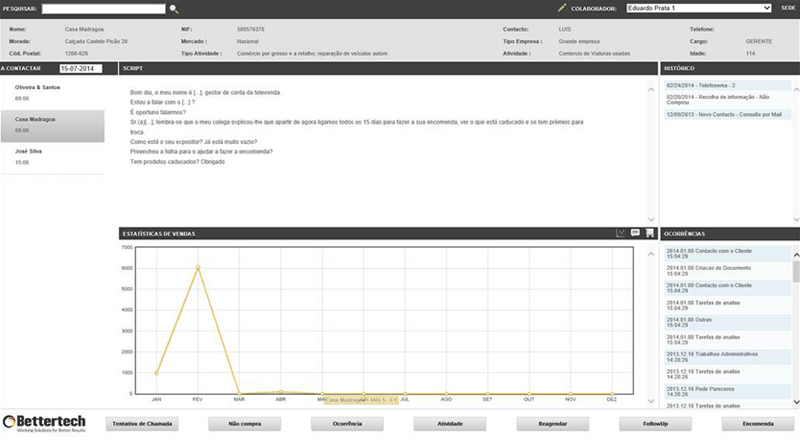Click the Não compra button

click(242, 423)
